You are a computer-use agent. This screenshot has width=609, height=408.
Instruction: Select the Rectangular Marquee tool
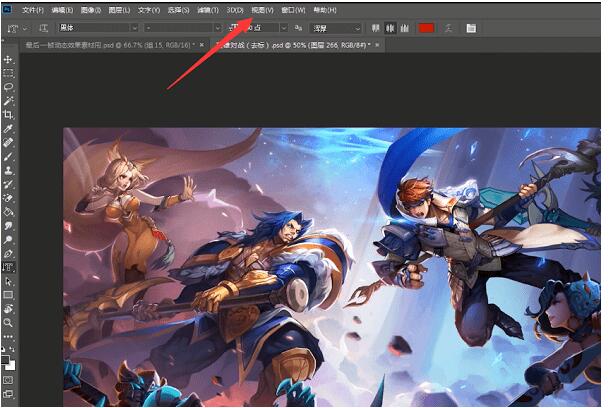(x=8, y=73)
